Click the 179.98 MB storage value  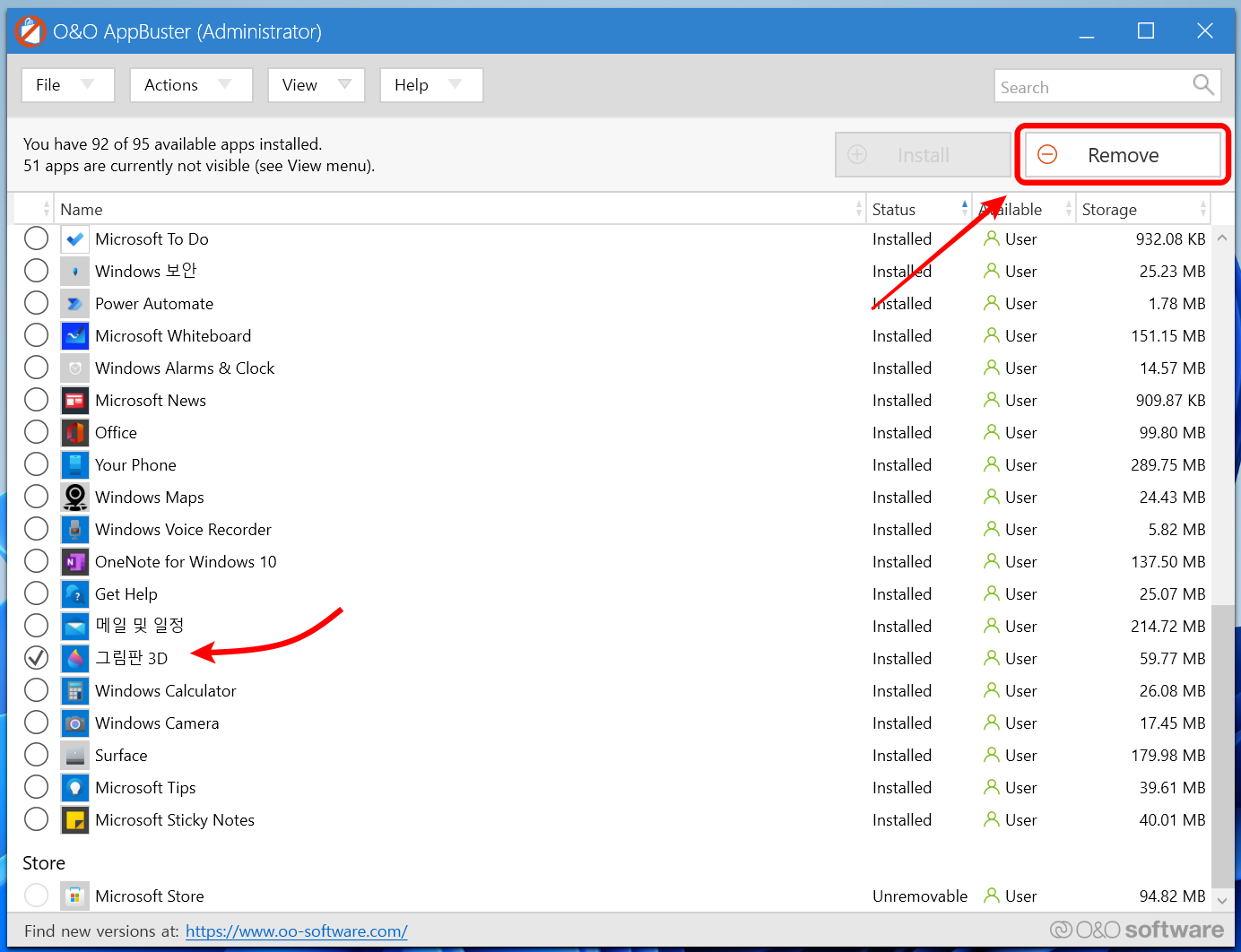pyautogui.click(x=1168, y=756)
